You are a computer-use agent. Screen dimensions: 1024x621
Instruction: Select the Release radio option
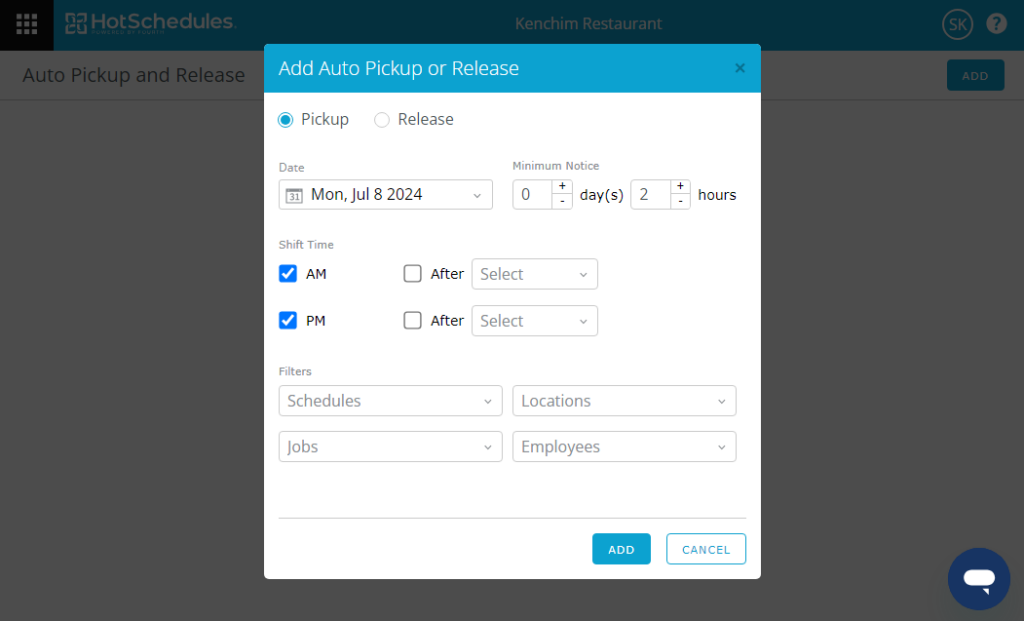click(x=382, y=120)
